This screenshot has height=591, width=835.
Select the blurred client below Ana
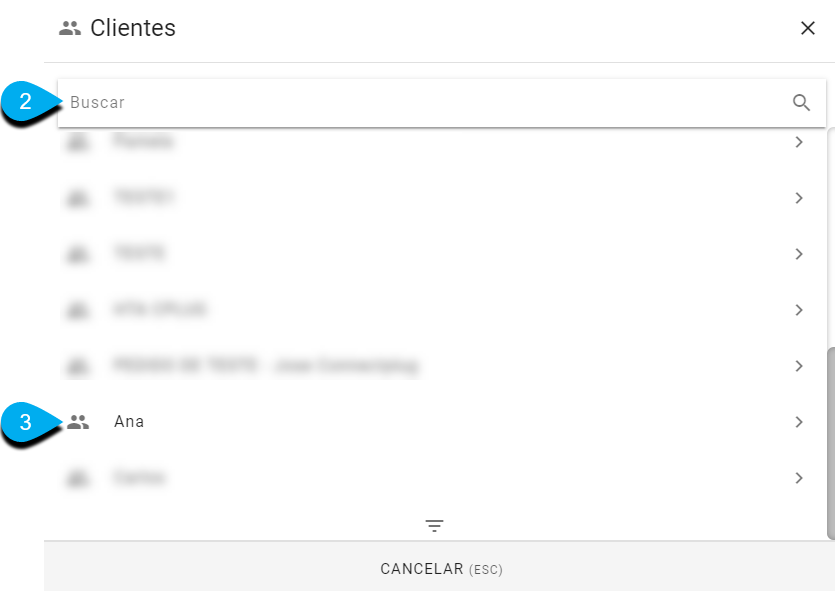click(x=435, y=478)
